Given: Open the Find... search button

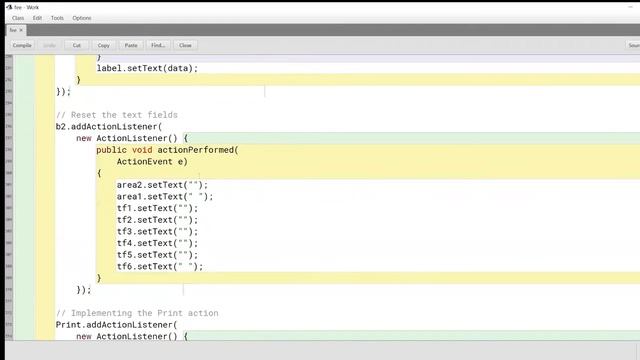Looking at the screenshot, I should click(x=158, y=45).
